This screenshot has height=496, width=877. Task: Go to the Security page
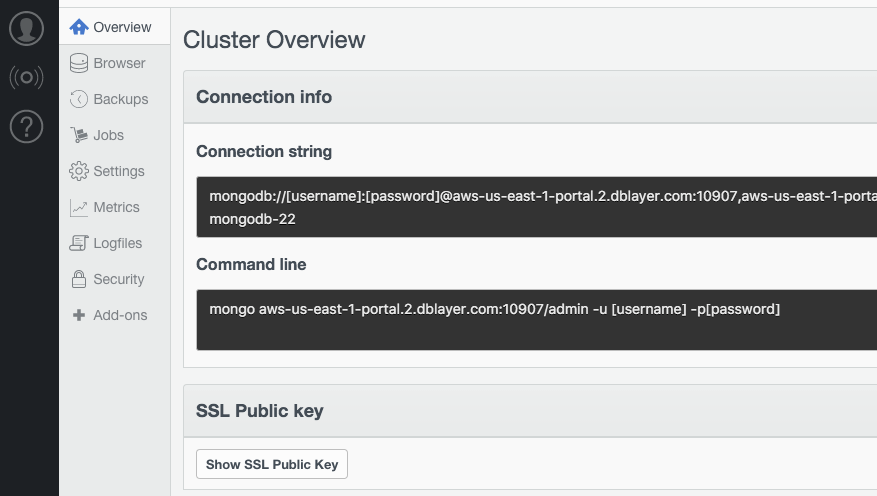[115, 279]
